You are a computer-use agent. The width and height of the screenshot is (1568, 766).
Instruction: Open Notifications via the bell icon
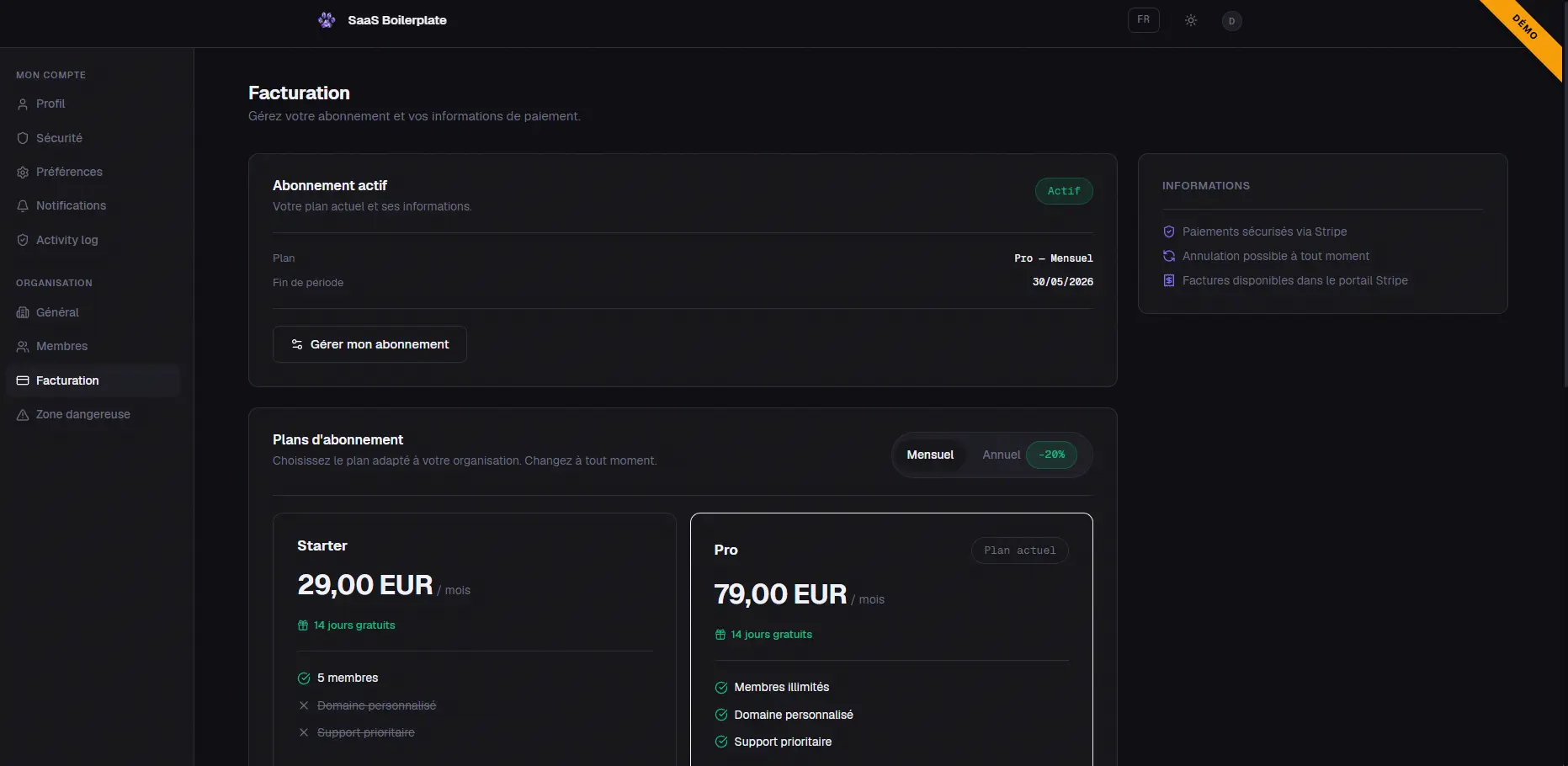21,205
